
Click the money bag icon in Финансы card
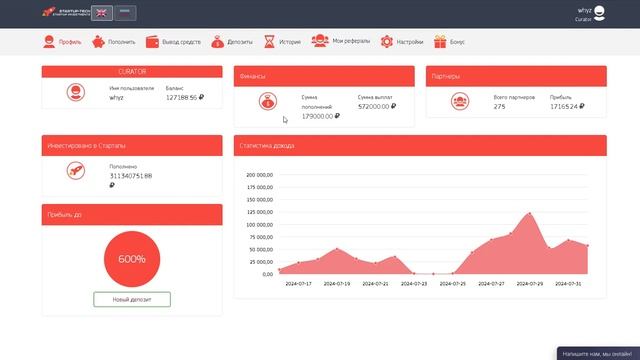tap(268, 101)
